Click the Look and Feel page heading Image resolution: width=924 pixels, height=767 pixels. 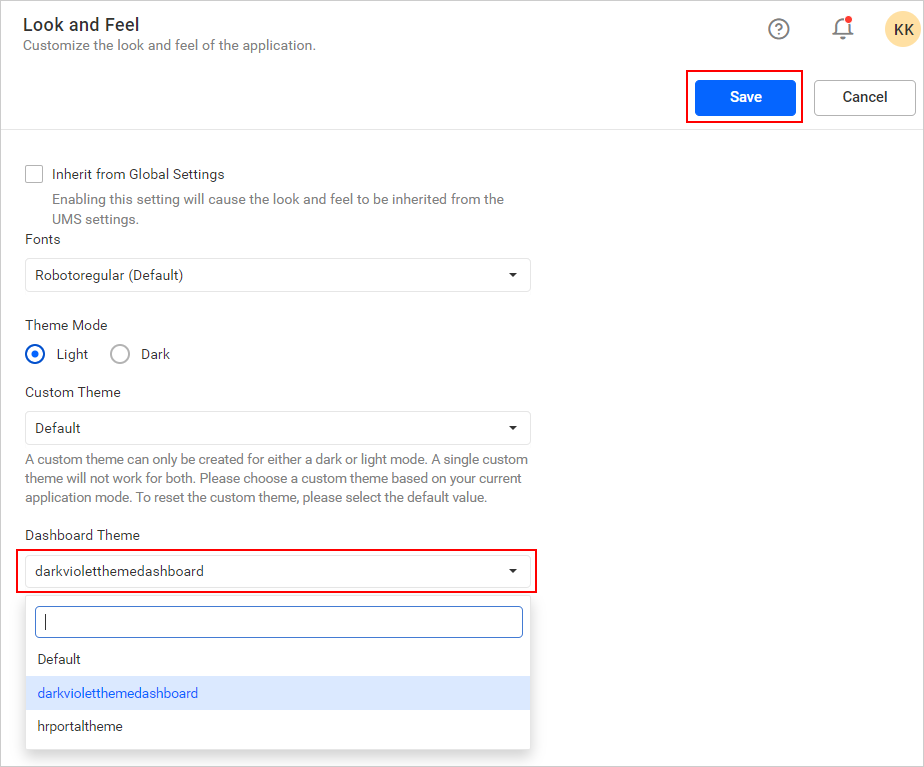click(x=81, y=24)
